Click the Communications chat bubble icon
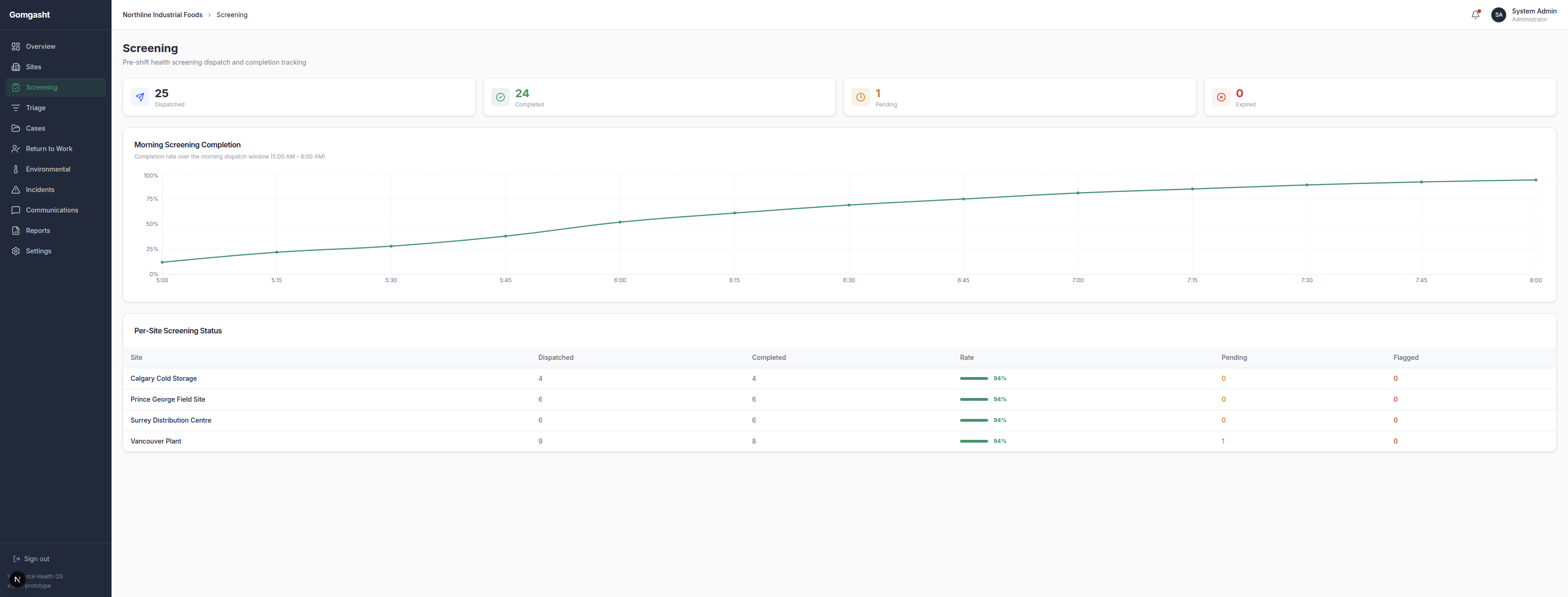Image resolution: width=1568 pixels, height=597 pixels. [x=16, y=210]
